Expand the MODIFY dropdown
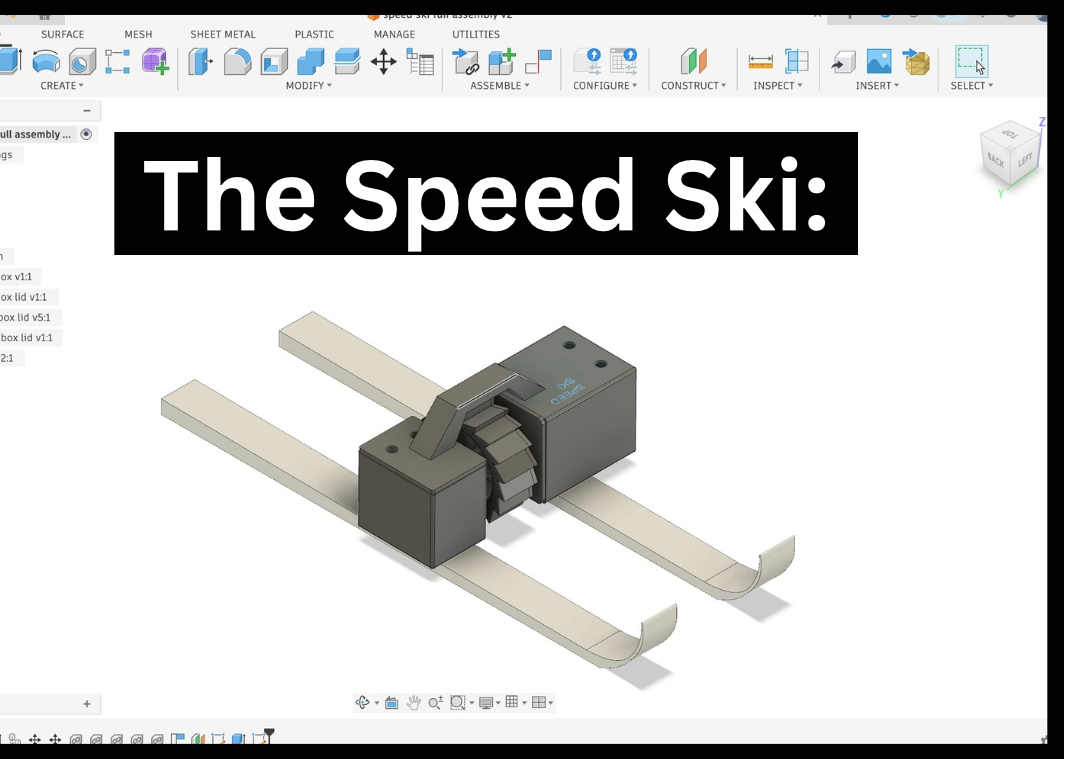This screenshot has width=1066, height=759. (x=309, y=86)
